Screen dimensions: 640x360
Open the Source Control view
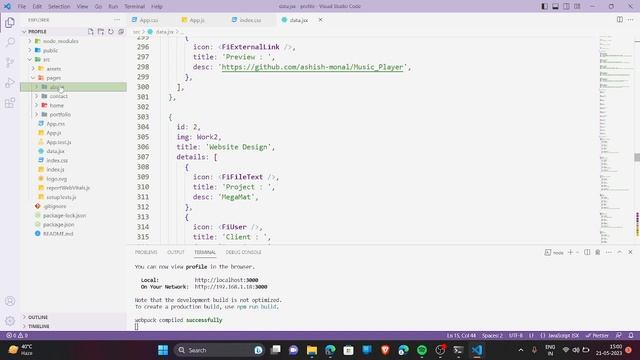(10, 62)
